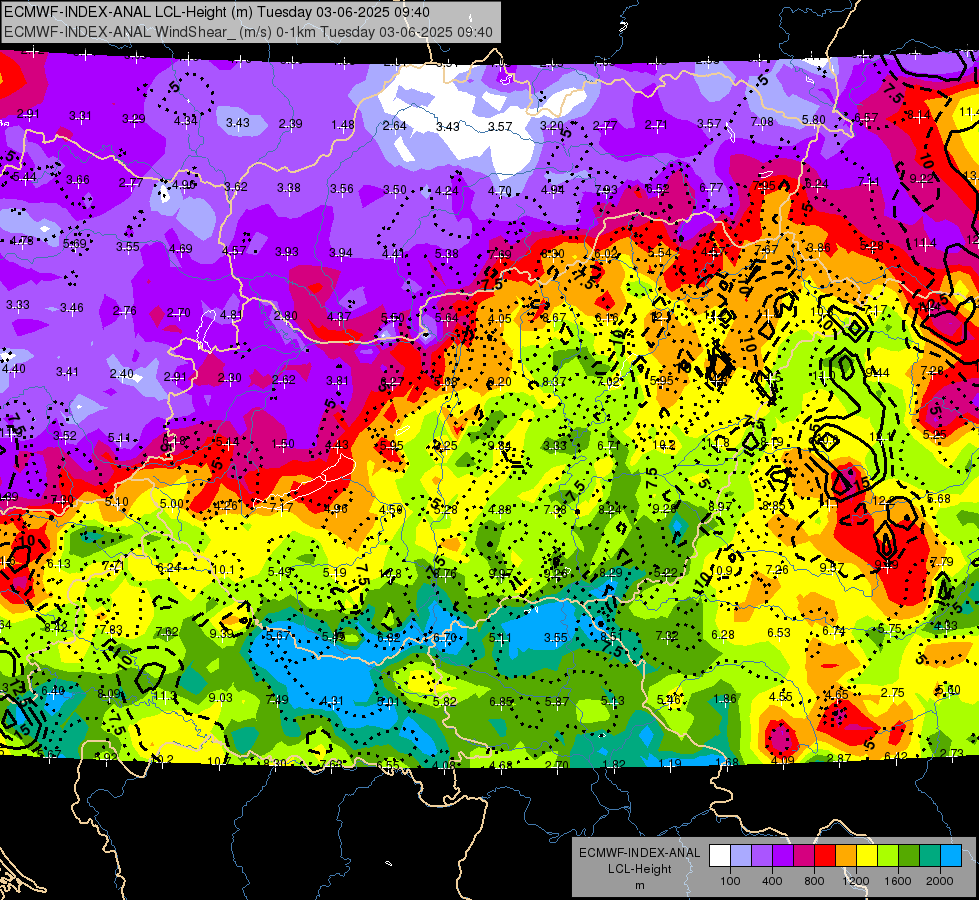Click the white swatch in the LCL-Height legend
Image resolution: width=979 pixels, height=900 pixels.
tap(720, 856)
